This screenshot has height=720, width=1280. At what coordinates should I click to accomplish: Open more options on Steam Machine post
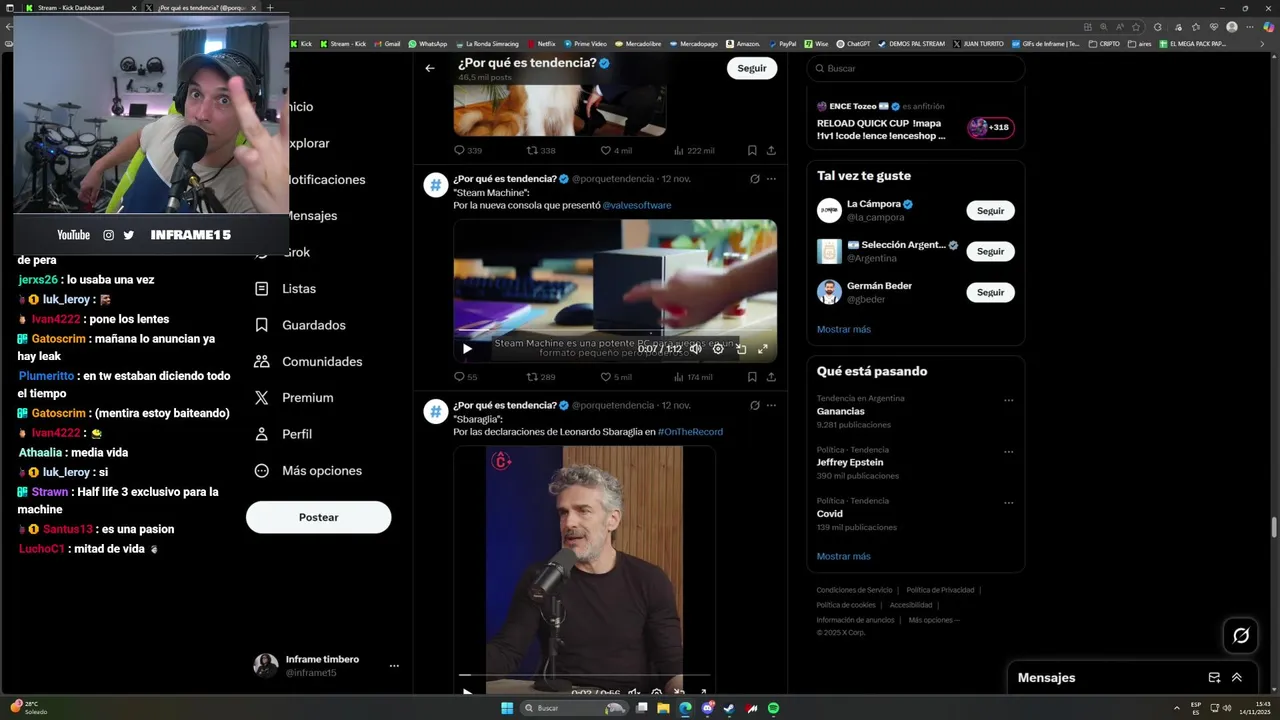[771, 179]
